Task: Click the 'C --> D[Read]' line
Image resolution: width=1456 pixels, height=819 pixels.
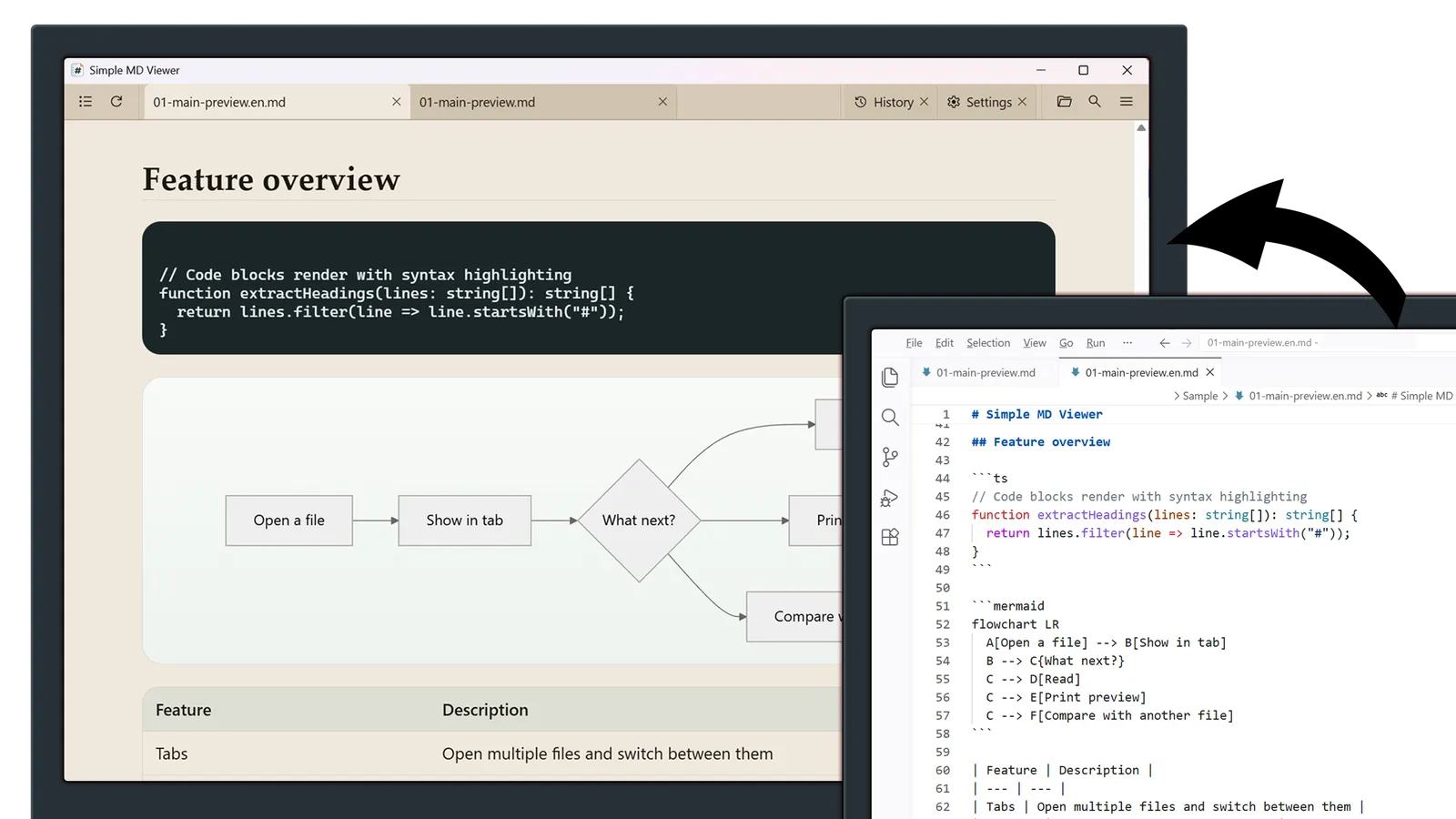Action: [x=1033, y=679]
